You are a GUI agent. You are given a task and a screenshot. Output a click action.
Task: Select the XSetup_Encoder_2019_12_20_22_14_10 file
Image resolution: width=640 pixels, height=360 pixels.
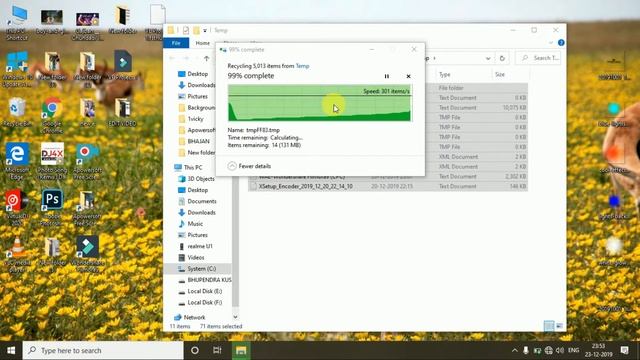tap(305, 186)
